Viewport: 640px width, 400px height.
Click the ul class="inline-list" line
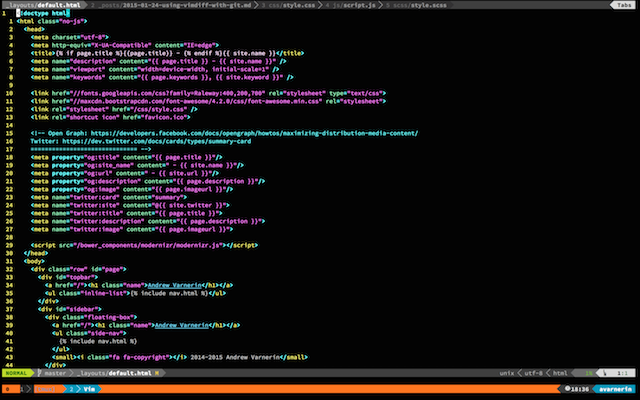(135, 293)
